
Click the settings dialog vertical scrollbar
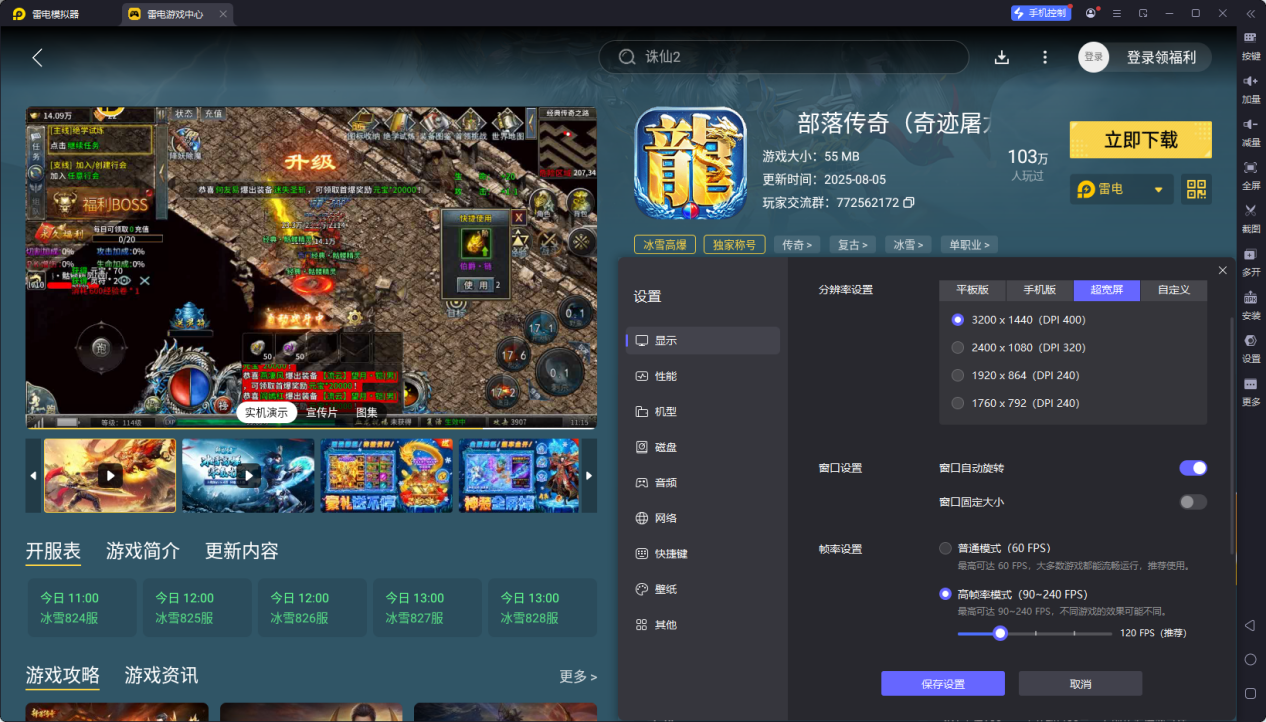[1232, 435]
